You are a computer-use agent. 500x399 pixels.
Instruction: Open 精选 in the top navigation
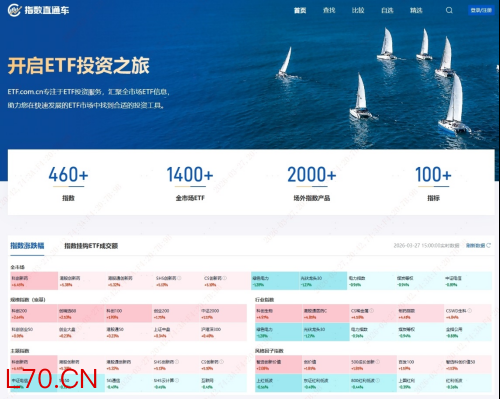pos(416,10)
